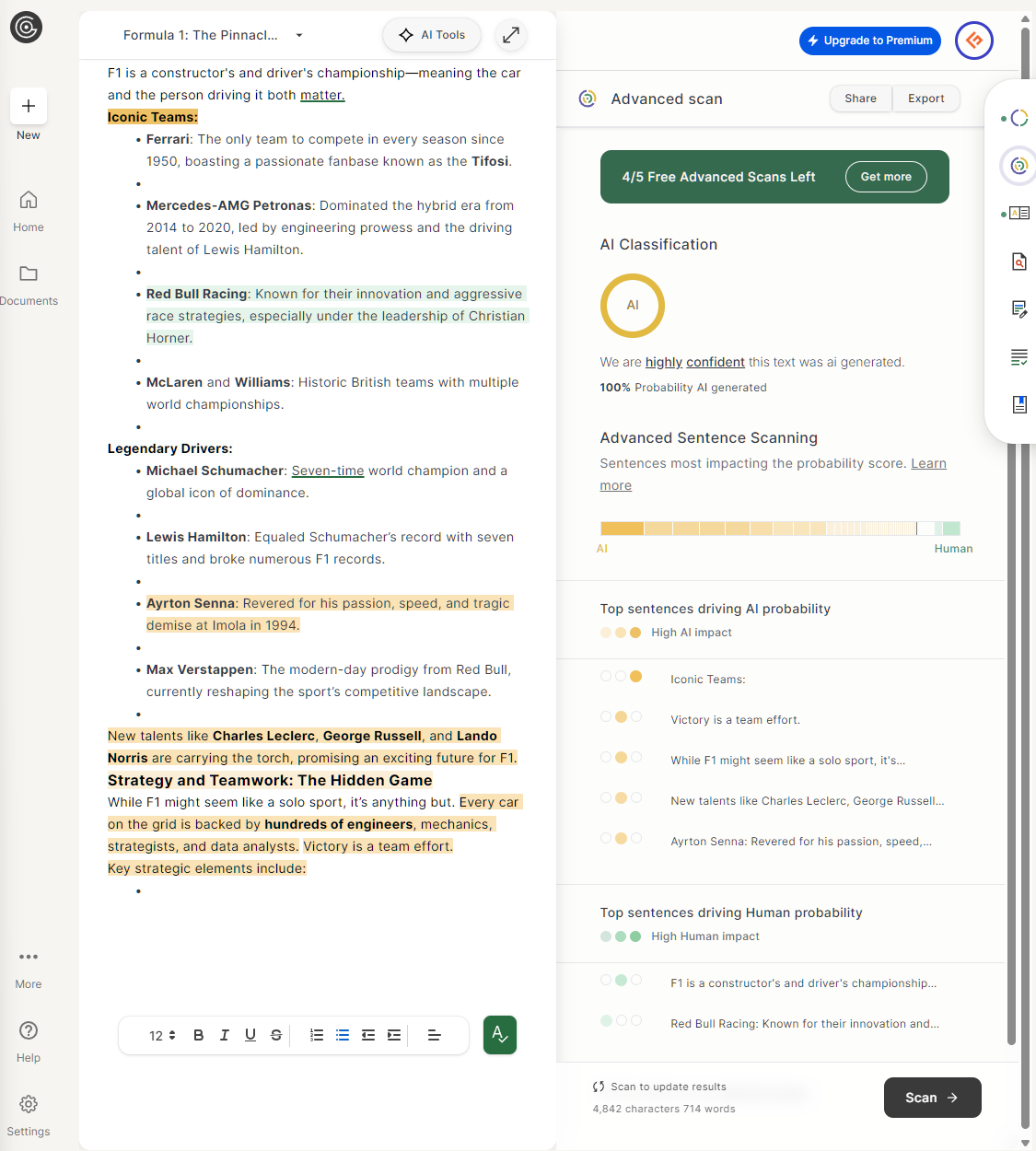Open the document edit pencil icon
Screen dimensions: 1036x1151
coord(1019,309)
